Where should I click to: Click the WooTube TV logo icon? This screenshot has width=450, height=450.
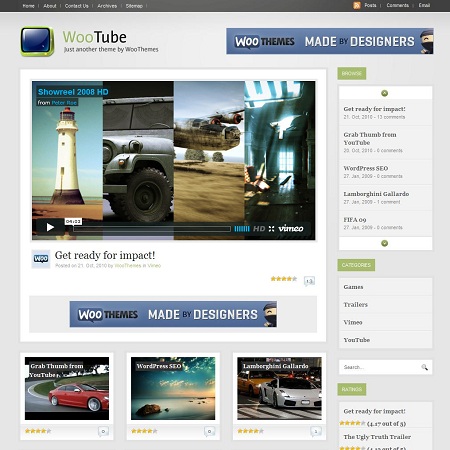(x=37, y=41)
